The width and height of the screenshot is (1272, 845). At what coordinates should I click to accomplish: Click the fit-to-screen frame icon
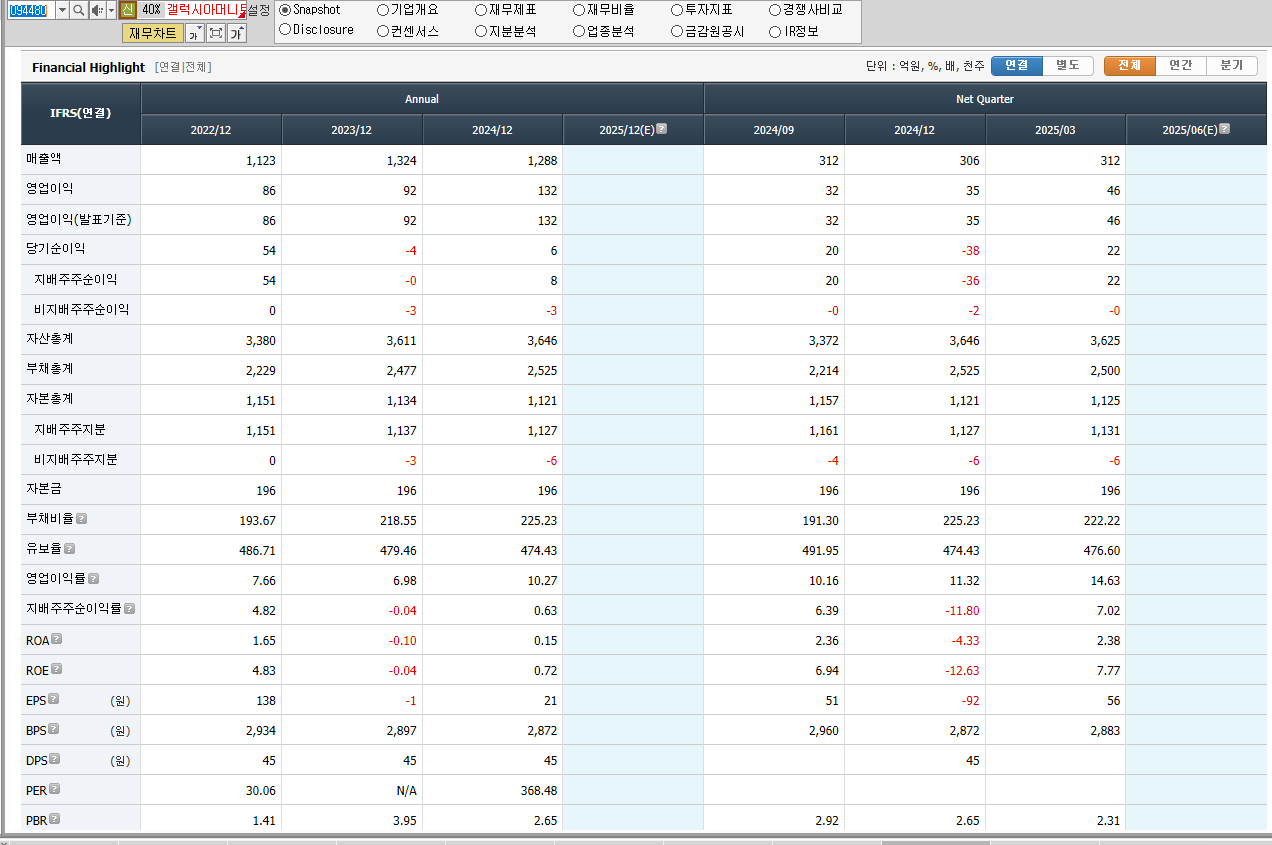[215, 33]
